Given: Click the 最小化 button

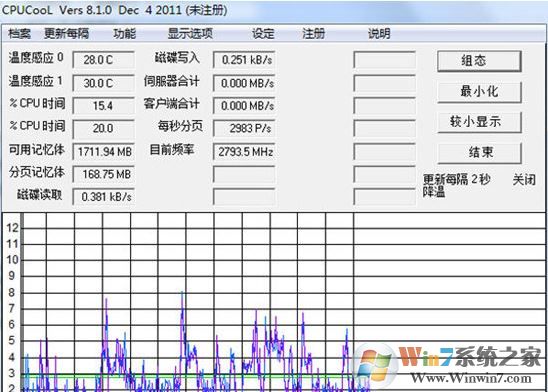Looking at the screenshot, I should tap(479, 92).
